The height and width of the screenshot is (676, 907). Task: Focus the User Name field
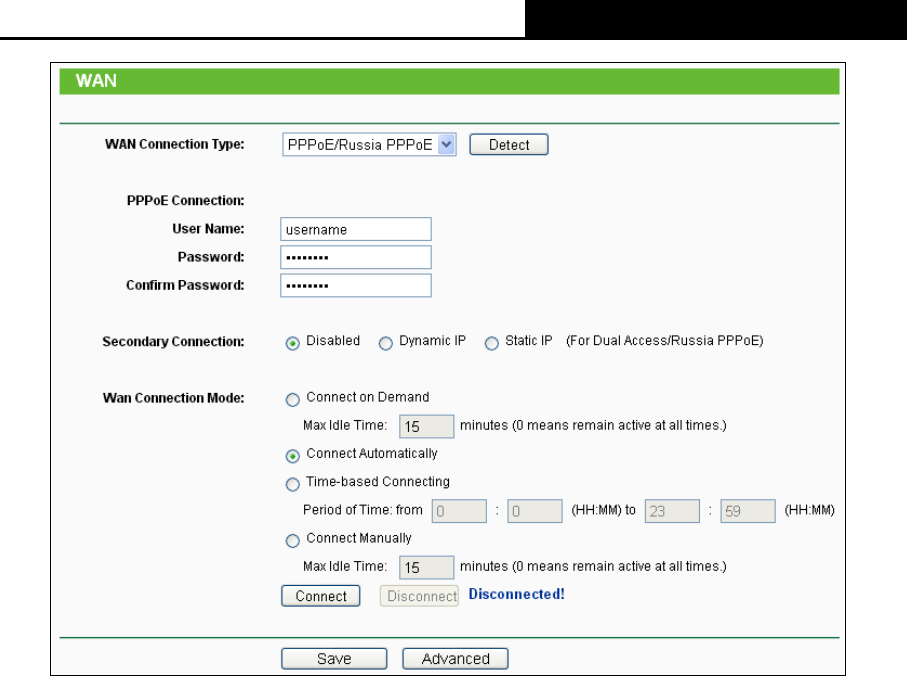[x=356, y=229]
